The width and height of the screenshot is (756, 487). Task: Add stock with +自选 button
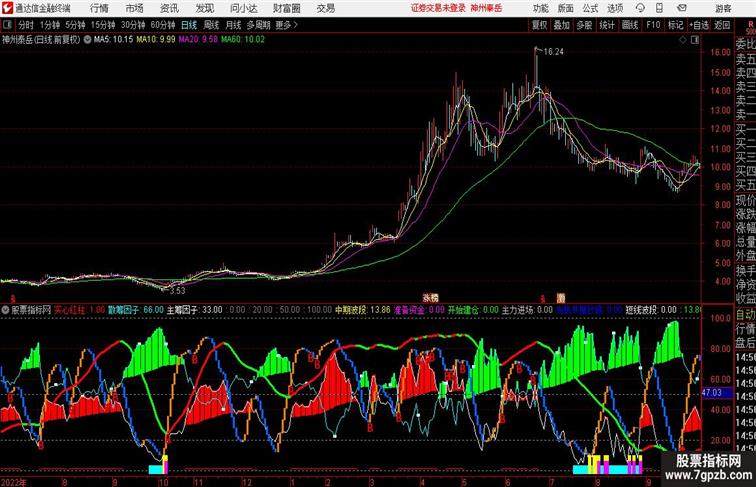[x=699, y=25]
